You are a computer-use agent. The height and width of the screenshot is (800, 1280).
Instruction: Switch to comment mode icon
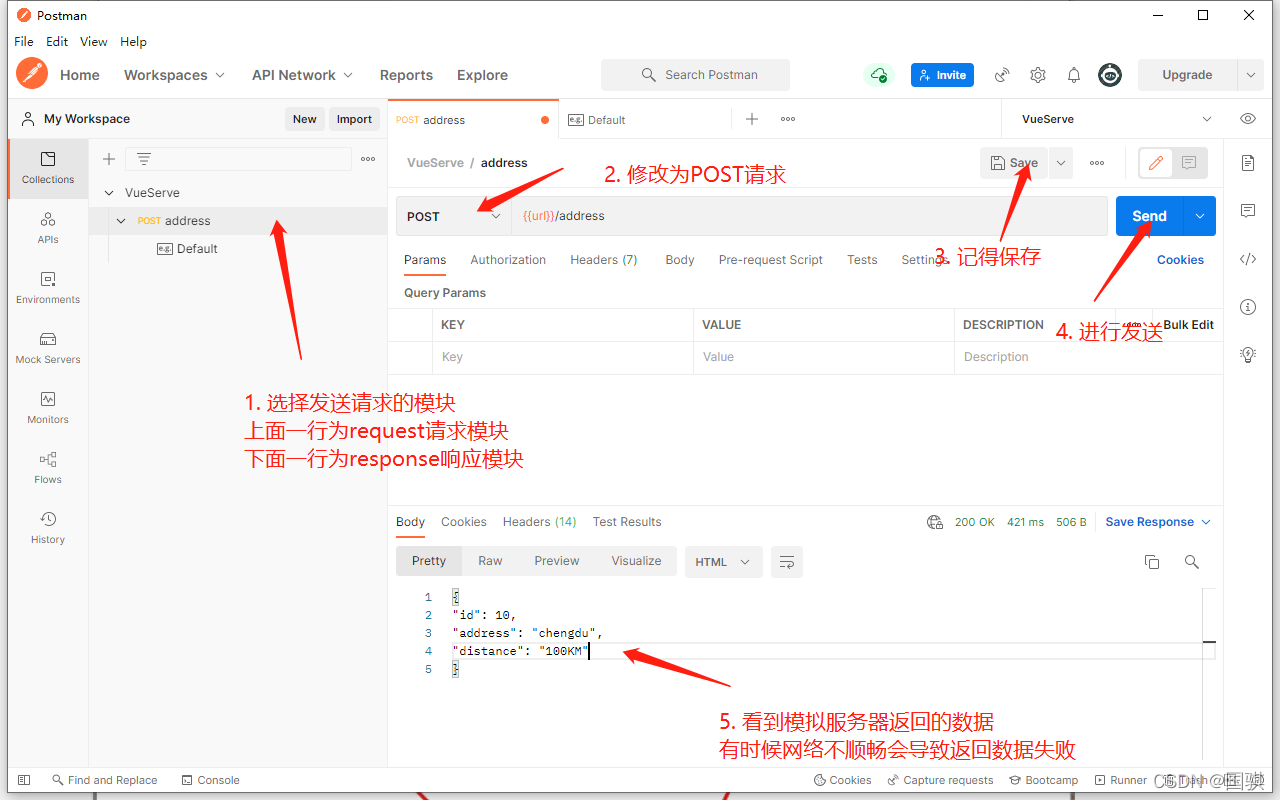tap(1189, 163)
